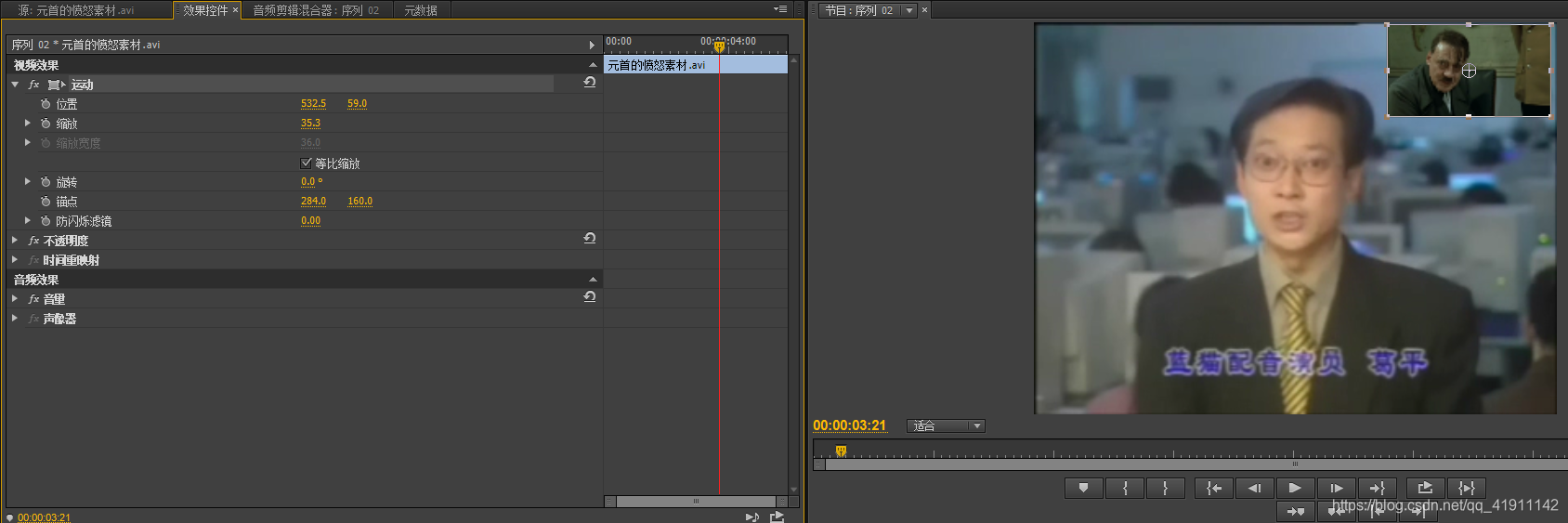This screenshot has height=523, width=1568.
Task: Reset the 不透明度 opacity effect
Action: click(590, 238)
